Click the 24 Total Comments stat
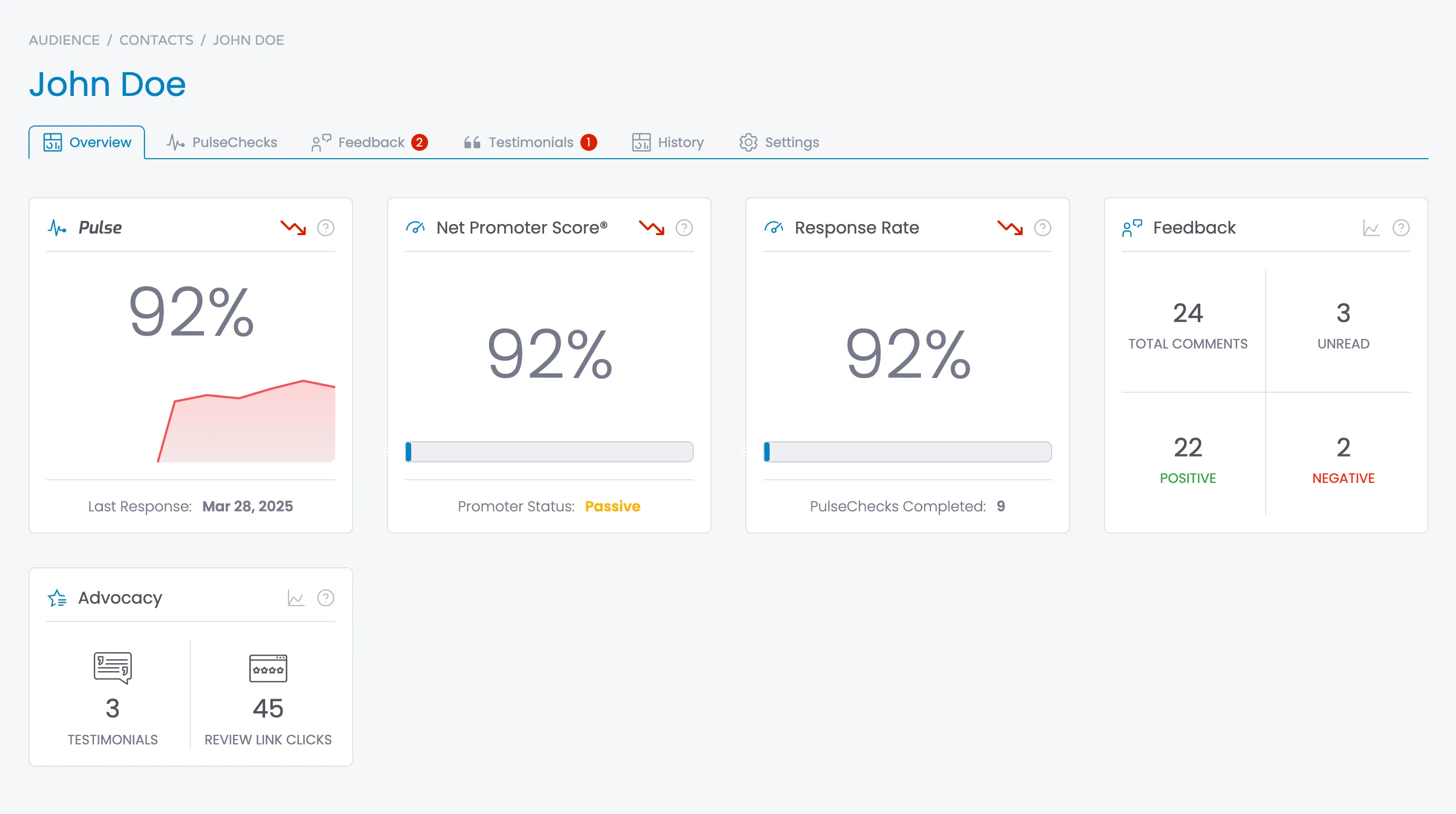1456x814 pixels. click(x=1188, y=326)
